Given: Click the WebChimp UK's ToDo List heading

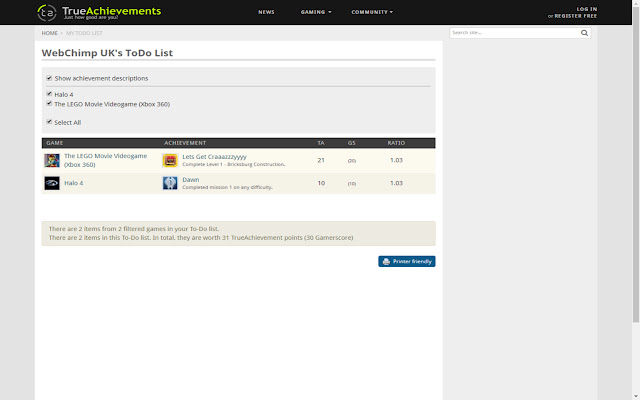Looking at the screenshot, I should click(x=107, y=53).
